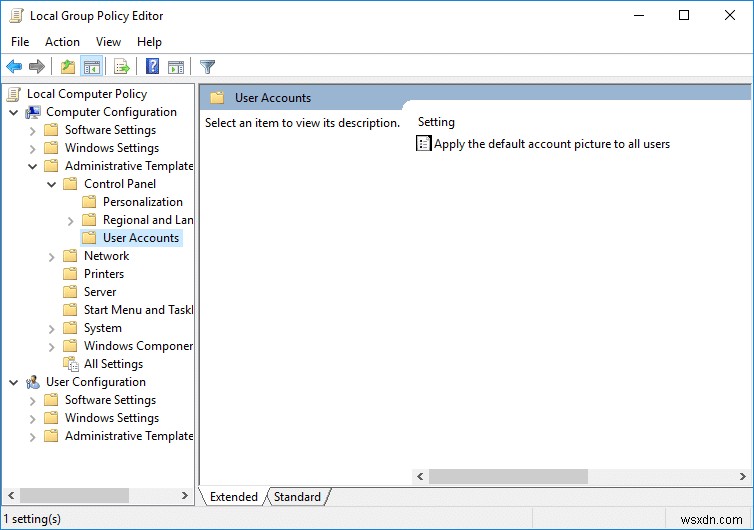Open the Action menu

click(62, 42)
